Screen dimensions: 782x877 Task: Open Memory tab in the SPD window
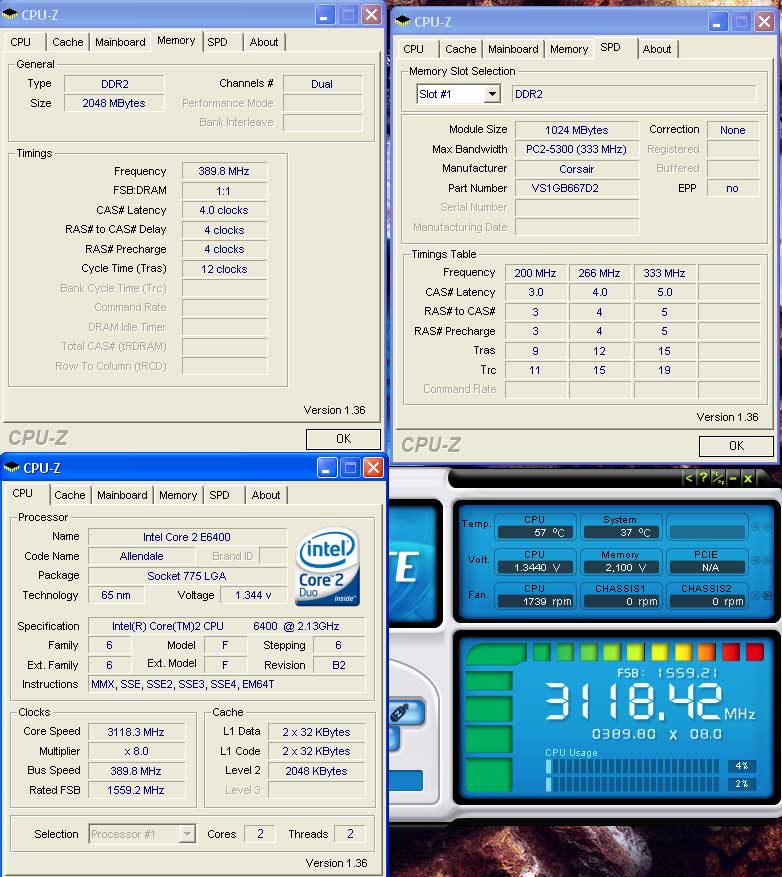(x=569, y=49)
